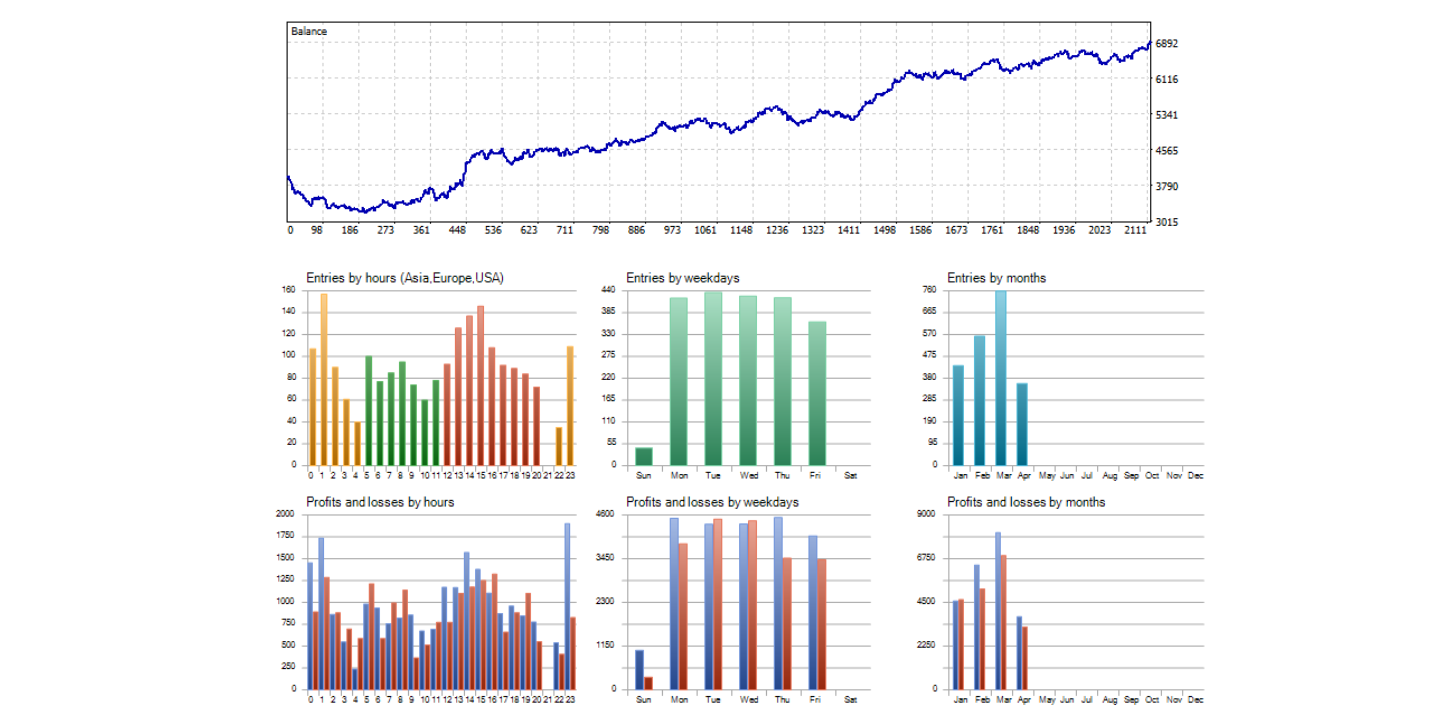The height and width of the screenshot is (723, 1446).
Task: Click the 'Profits and losses by weekdays' title
Action: pos(713,502)
